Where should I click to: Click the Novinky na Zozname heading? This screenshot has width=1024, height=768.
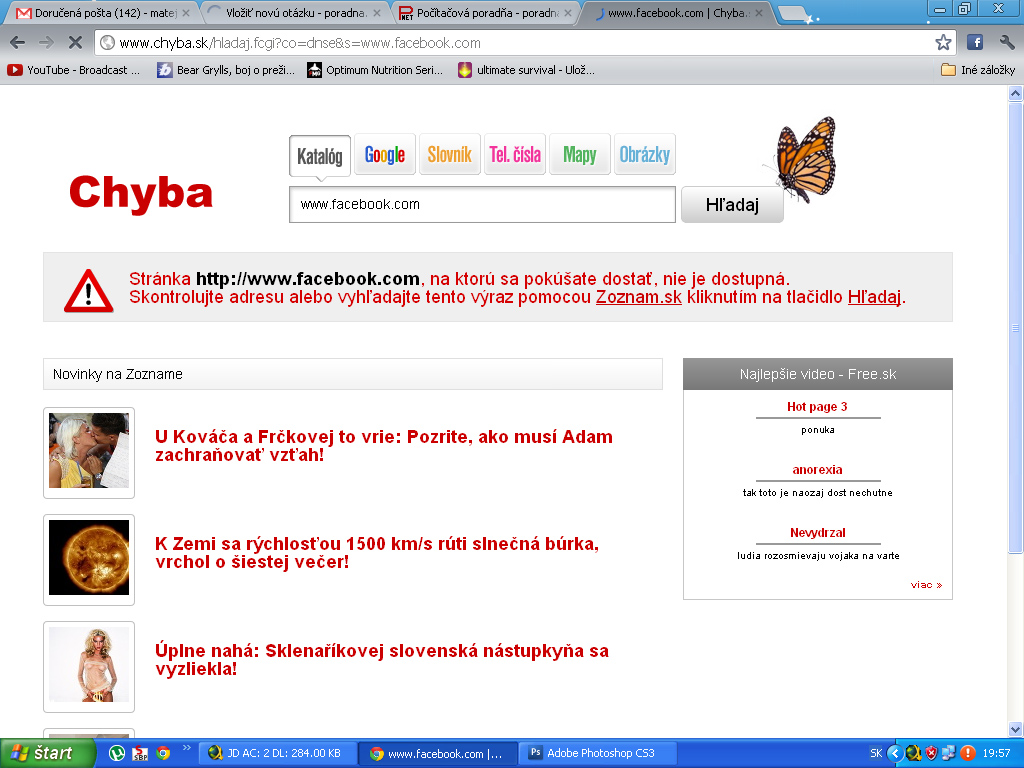[x=118, y=374]
